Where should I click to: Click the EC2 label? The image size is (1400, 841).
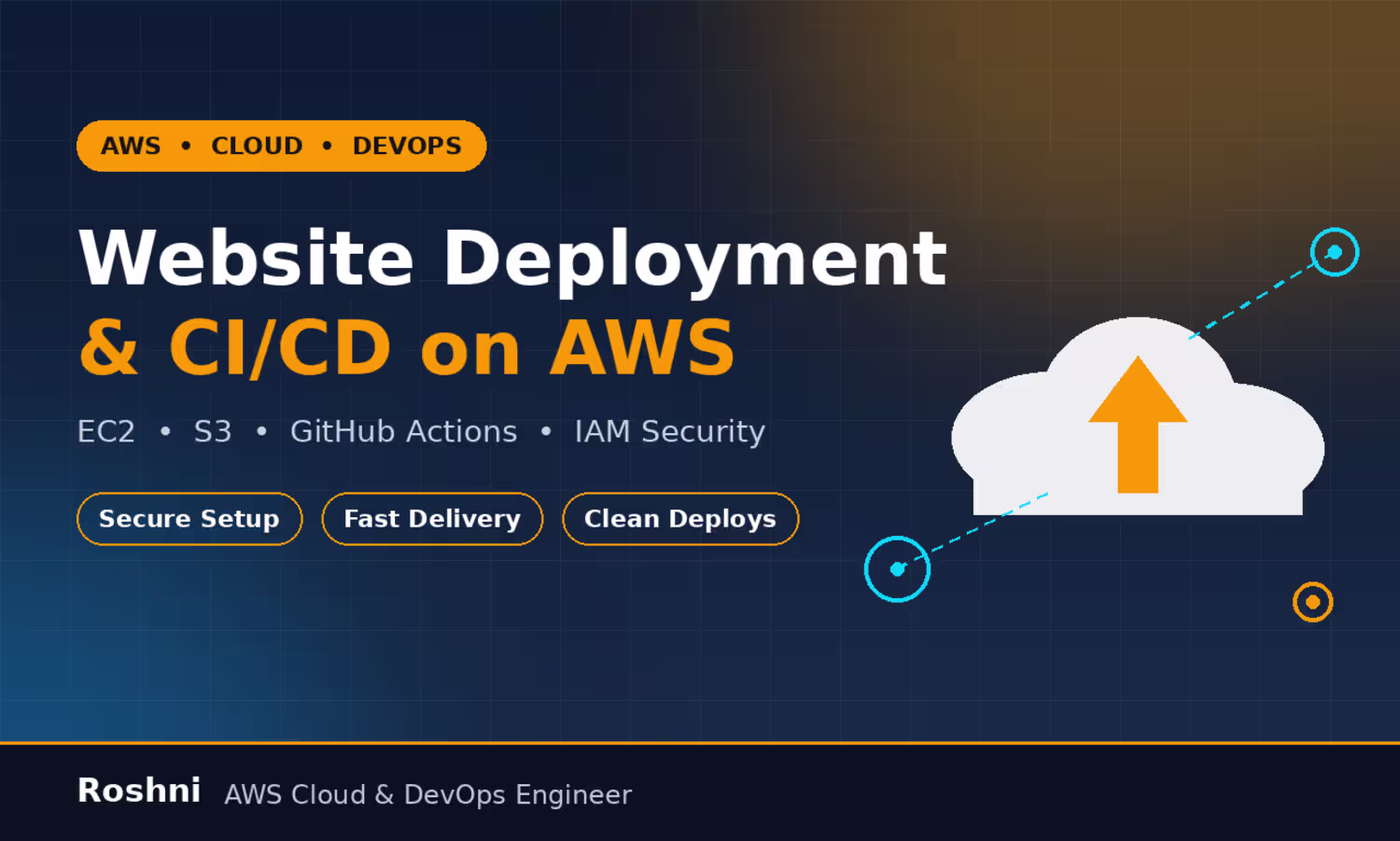[x=106, y=431]
